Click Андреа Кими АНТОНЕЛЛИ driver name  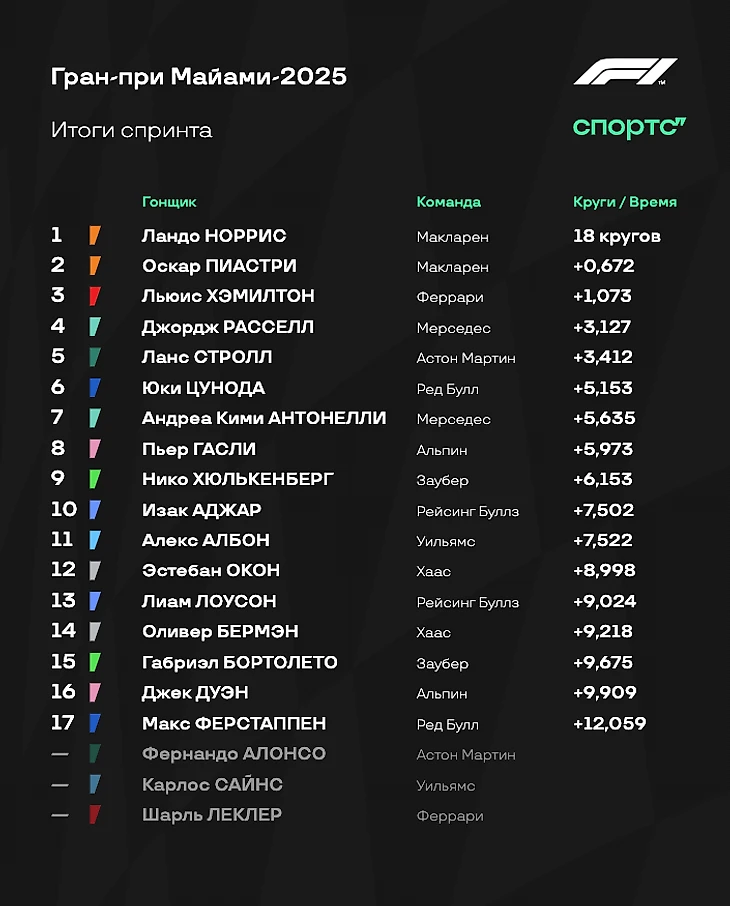264,418
